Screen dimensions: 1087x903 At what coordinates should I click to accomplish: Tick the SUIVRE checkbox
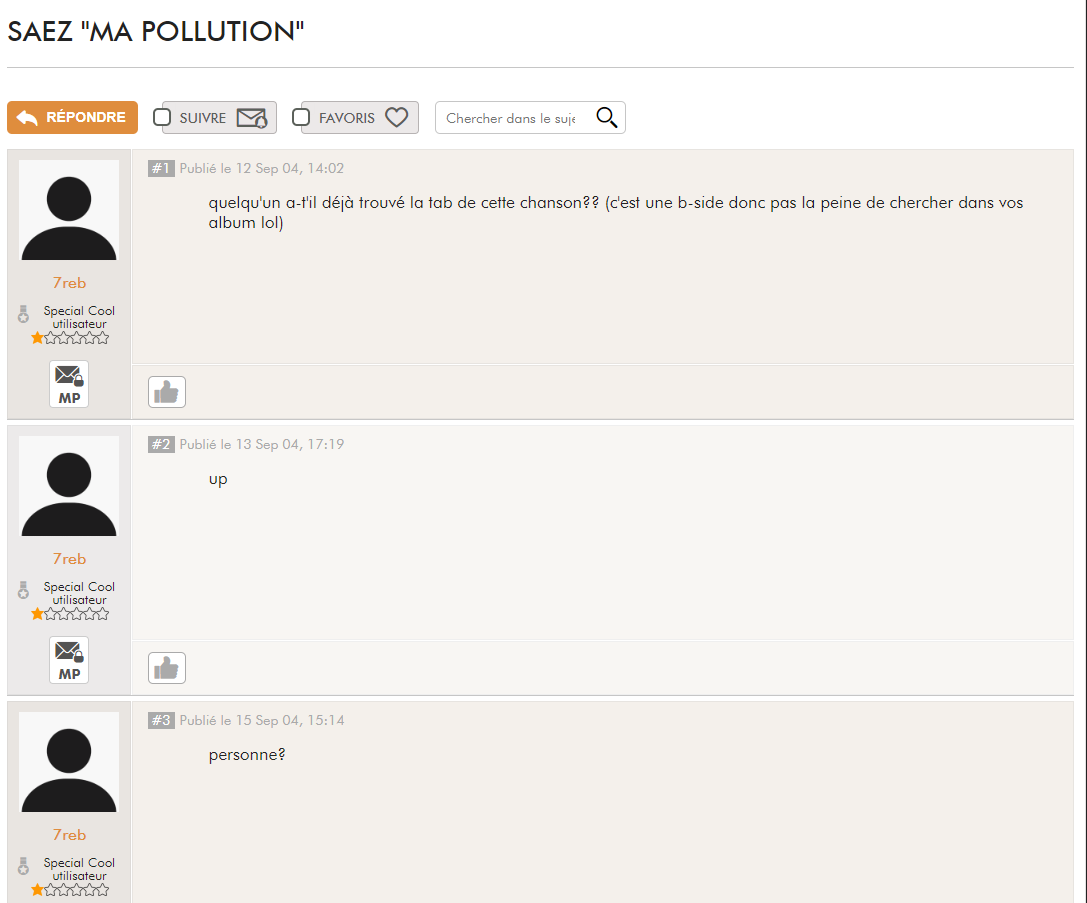162,117
